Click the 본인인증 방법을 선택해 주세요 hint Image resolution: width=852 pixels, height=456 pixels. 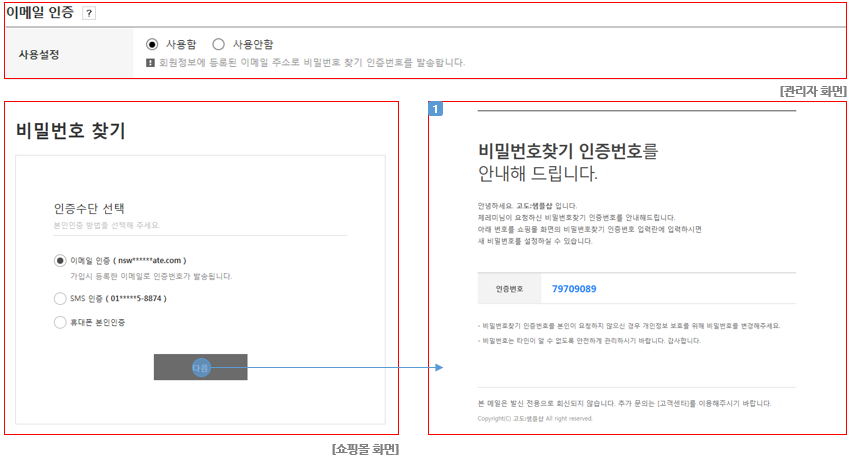click(x=106, y=225)
